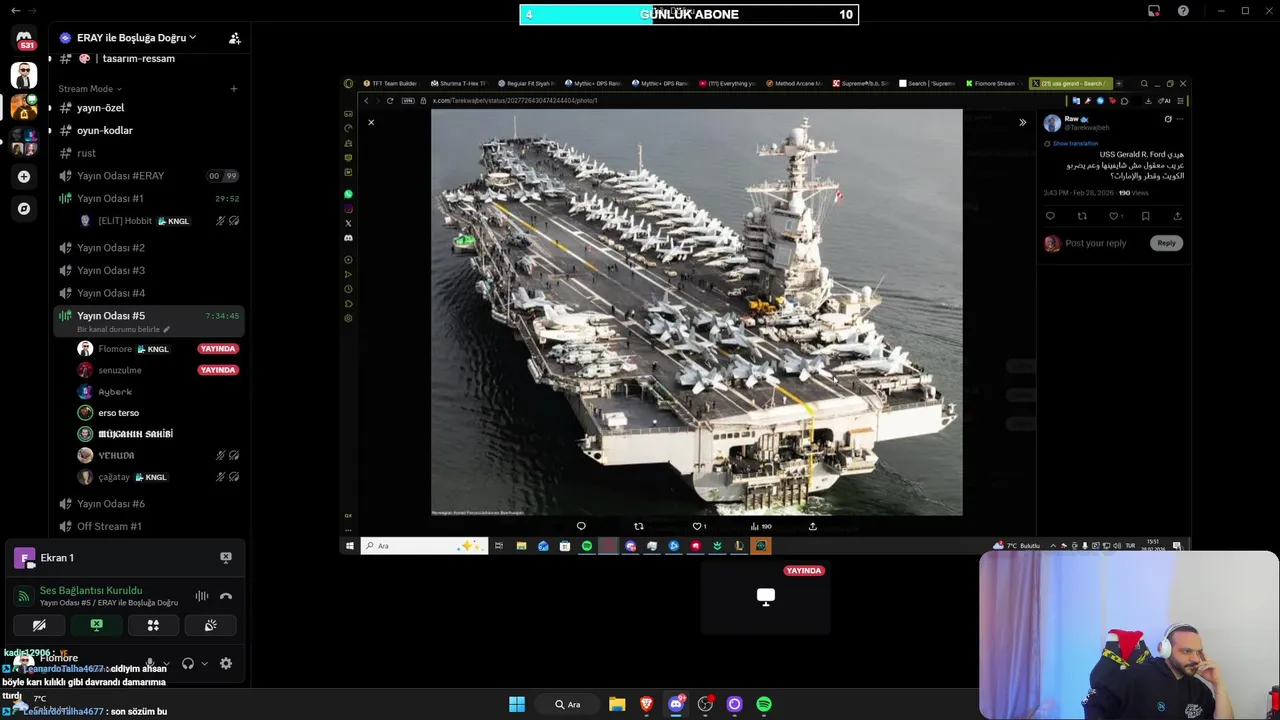Join Yayın Odası #4 voice channel
The height and width of the screenshot is (720, 1280).
pyautogui.click(x=149, y=293)
